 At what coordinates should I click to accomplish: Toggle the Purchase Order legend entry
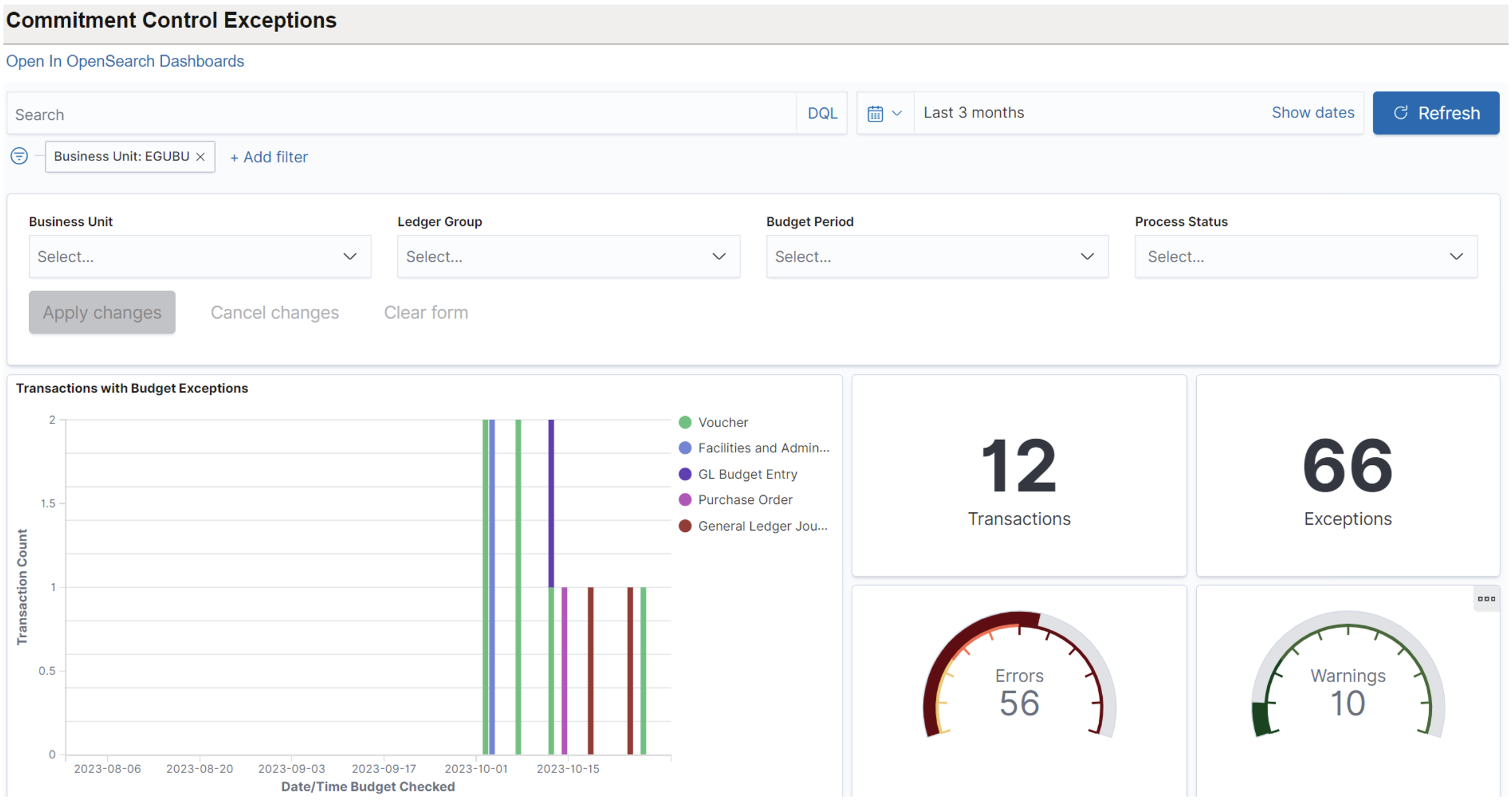745,499
